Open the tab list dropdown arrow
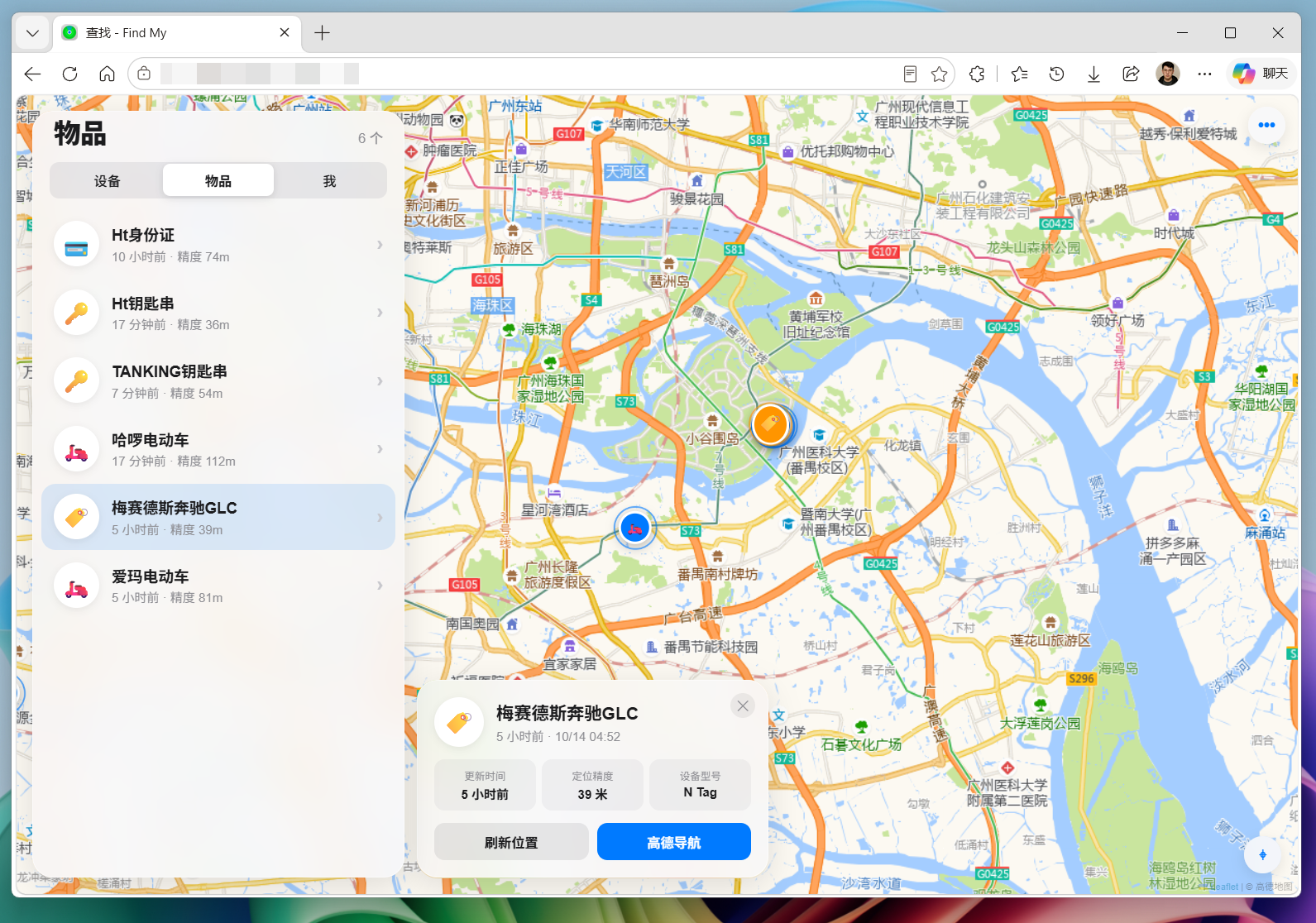The height and width of the screenshot is (923, 1316). 32,33
